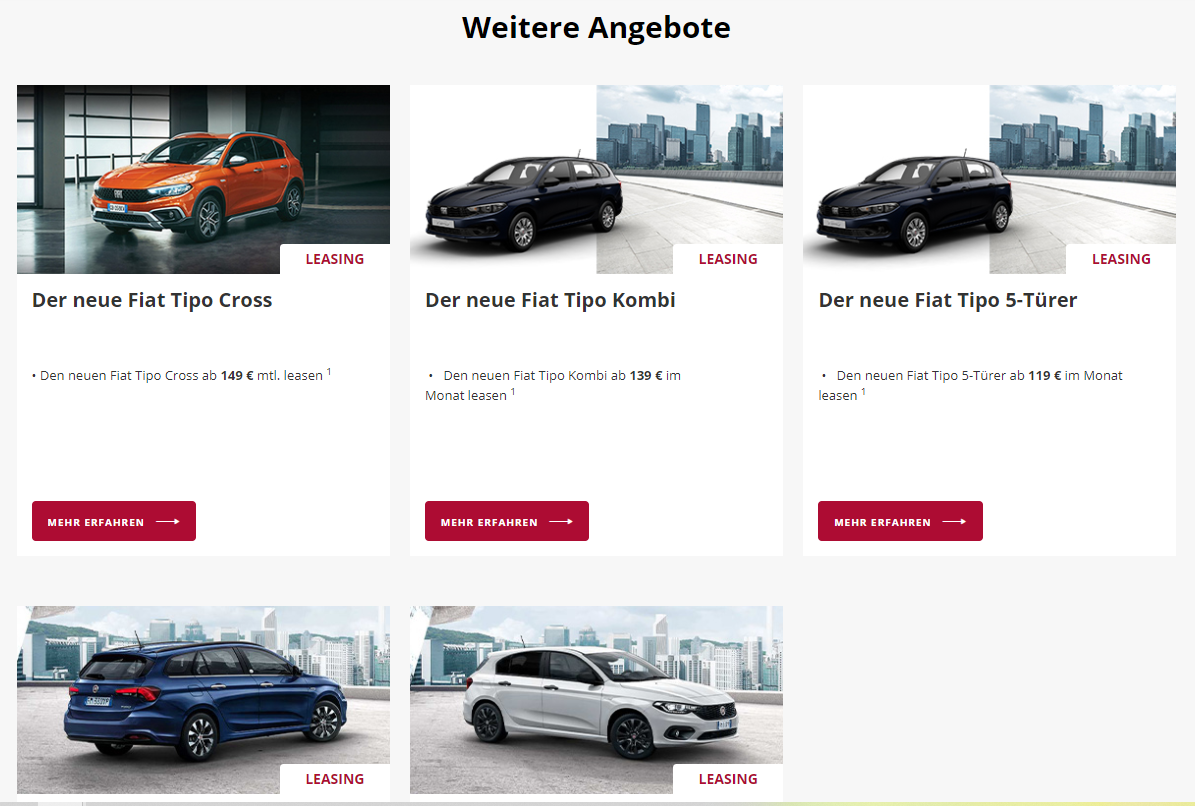Viewport: 1195px width, 806px height.
Task: Open the dark blue Tipo Kombi image
Action: [596, 179]
